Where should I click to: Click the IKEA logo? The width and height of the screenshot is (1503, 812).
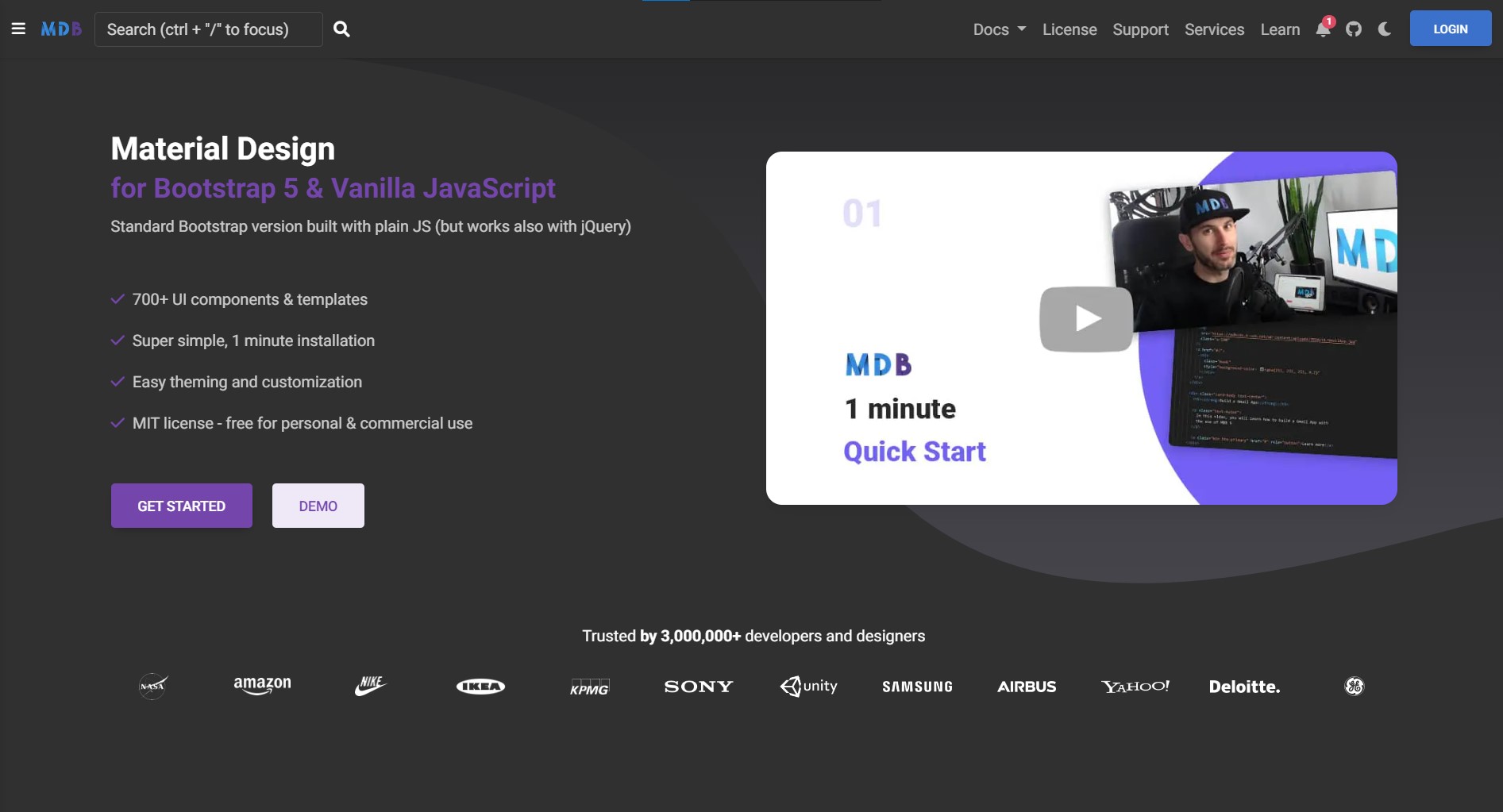pos(480,687)
